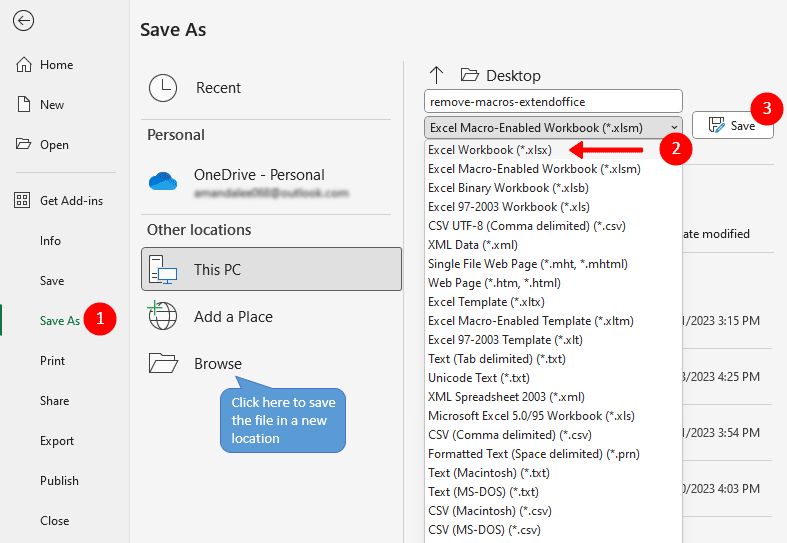Choose Excel 97-2003 Workbook (*.xls)
Image resolution: width=787 pixels, height=543 pixels.
553,207
